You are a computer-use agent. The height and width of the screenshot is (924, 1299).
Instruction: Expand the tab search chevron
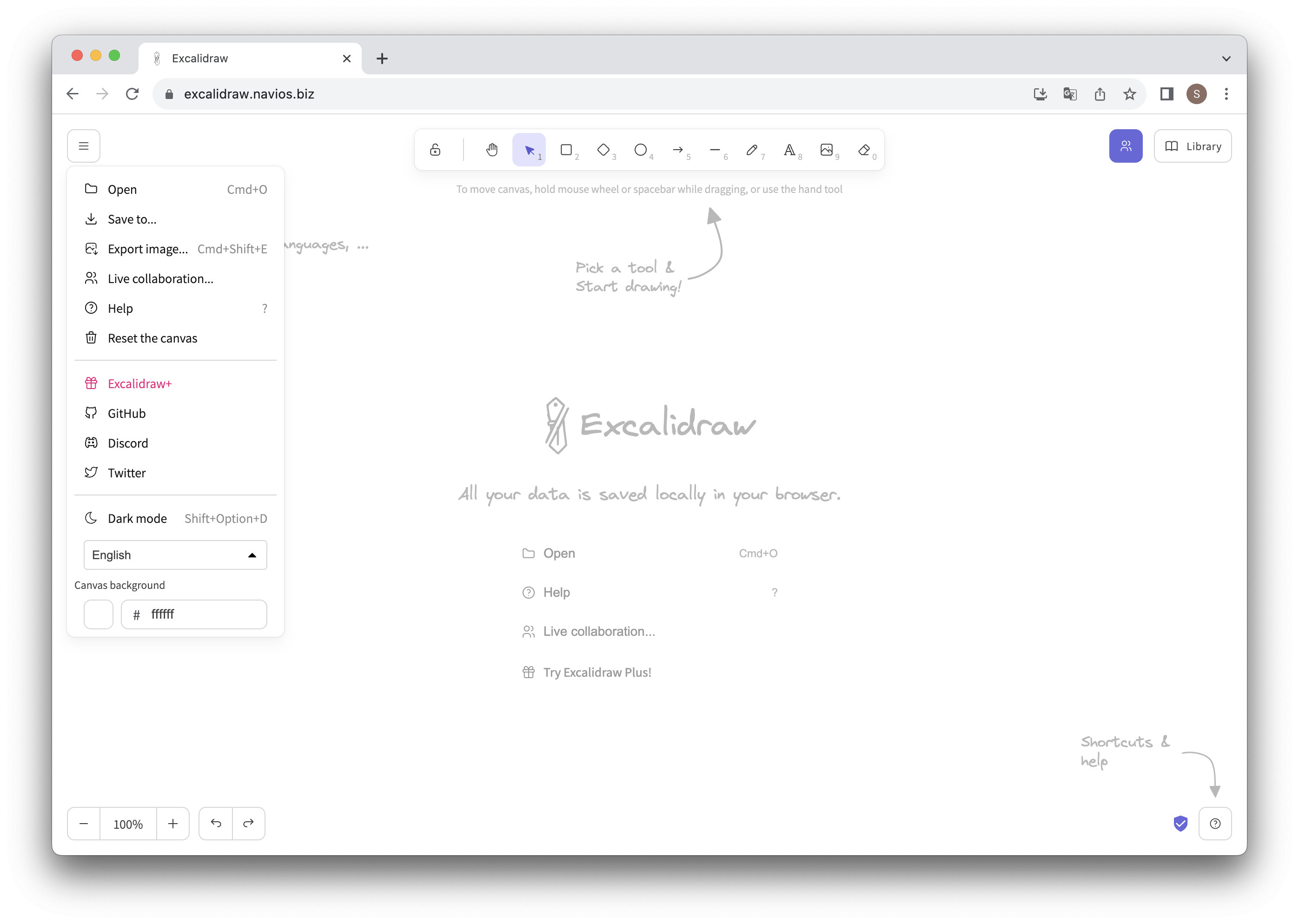(x=1226, y=59)
